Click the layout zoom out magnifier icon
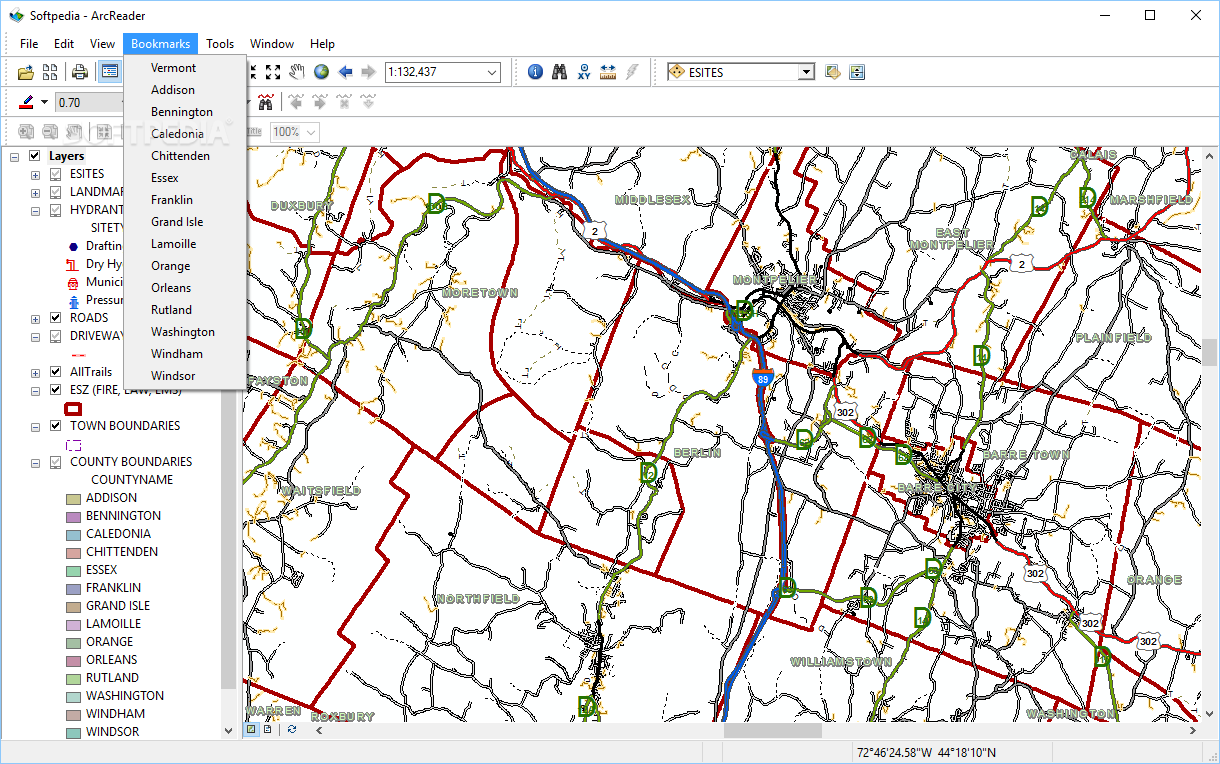 coord(50,132)
